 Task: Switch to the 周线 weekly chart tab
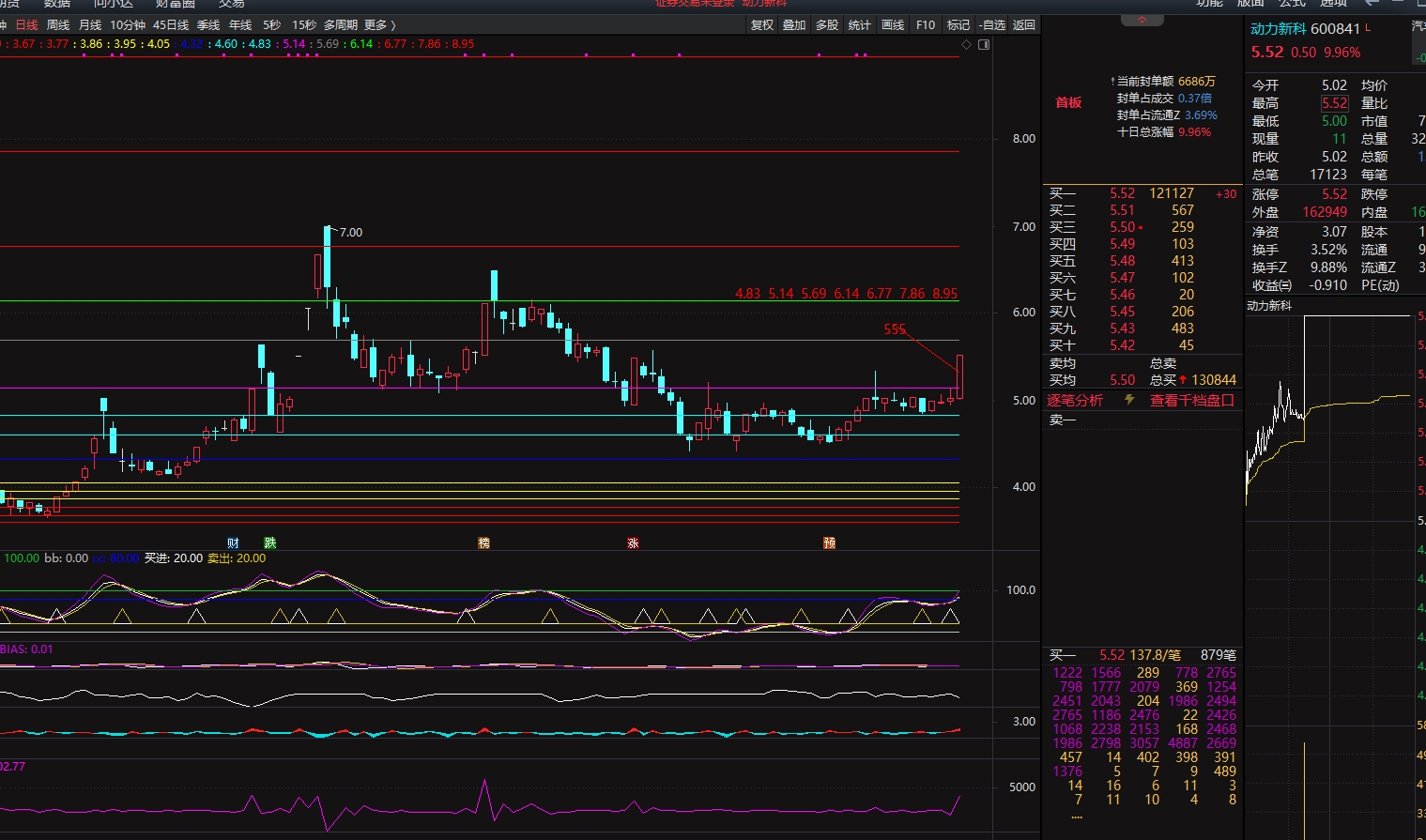point(58,25)
